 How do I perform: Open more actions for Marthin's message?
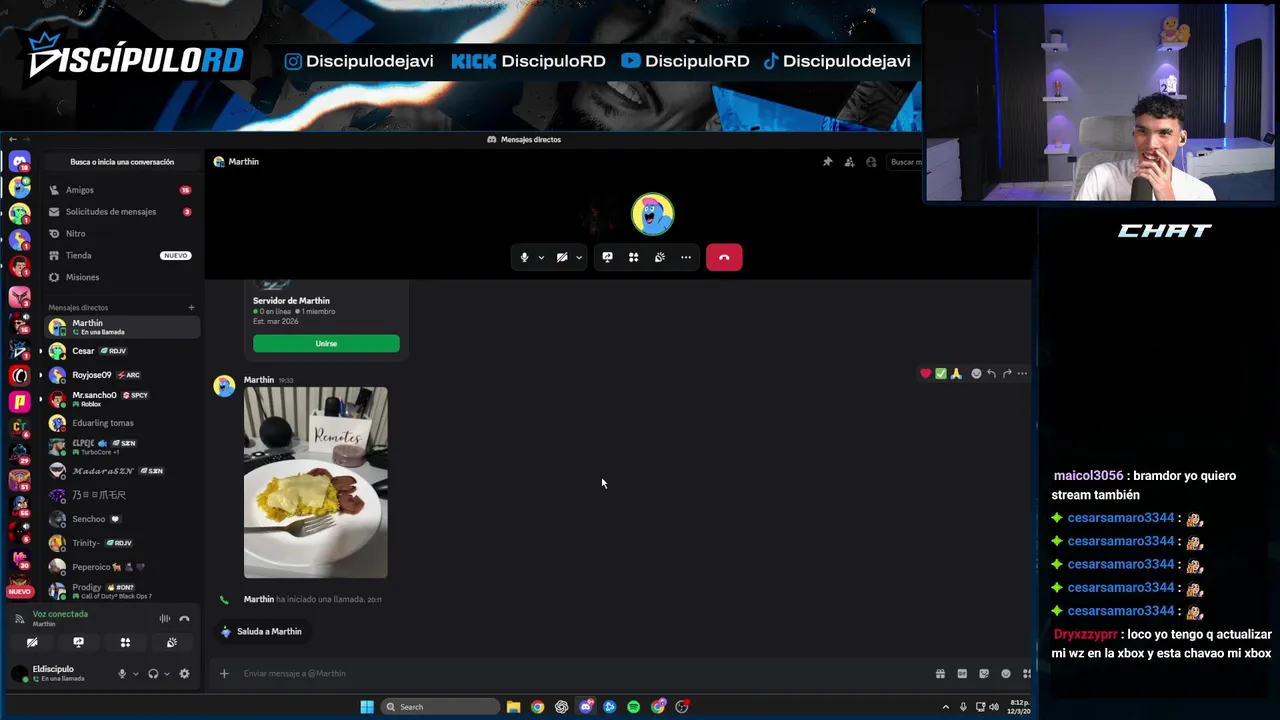pos(1022,373)
